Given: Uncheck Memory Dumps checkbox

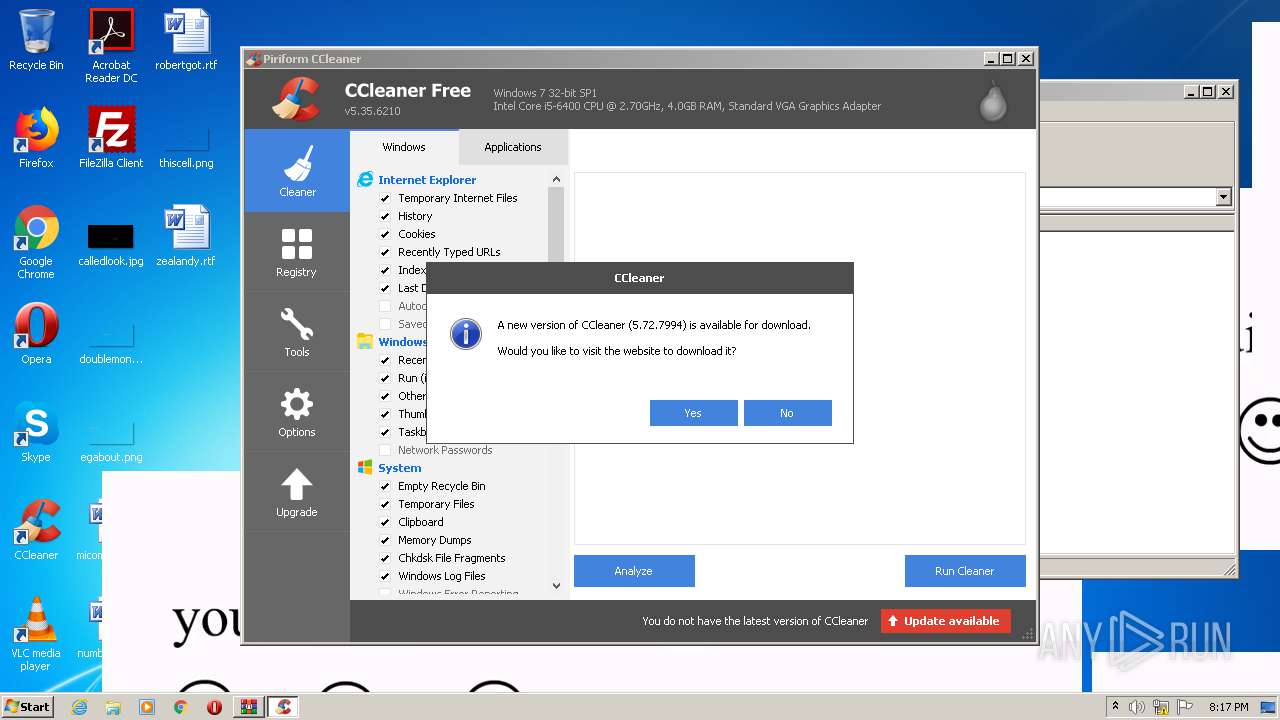Looking at the screenshot, I should coord(385,540).
